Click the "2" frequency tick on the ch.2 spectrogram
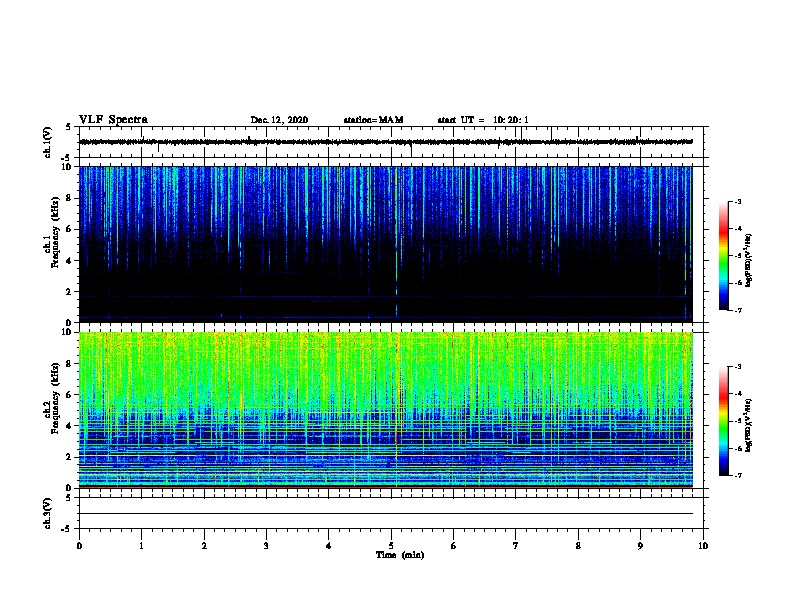Image resolution: width=792 pixels, height=612 pixels. pos(69,457)
